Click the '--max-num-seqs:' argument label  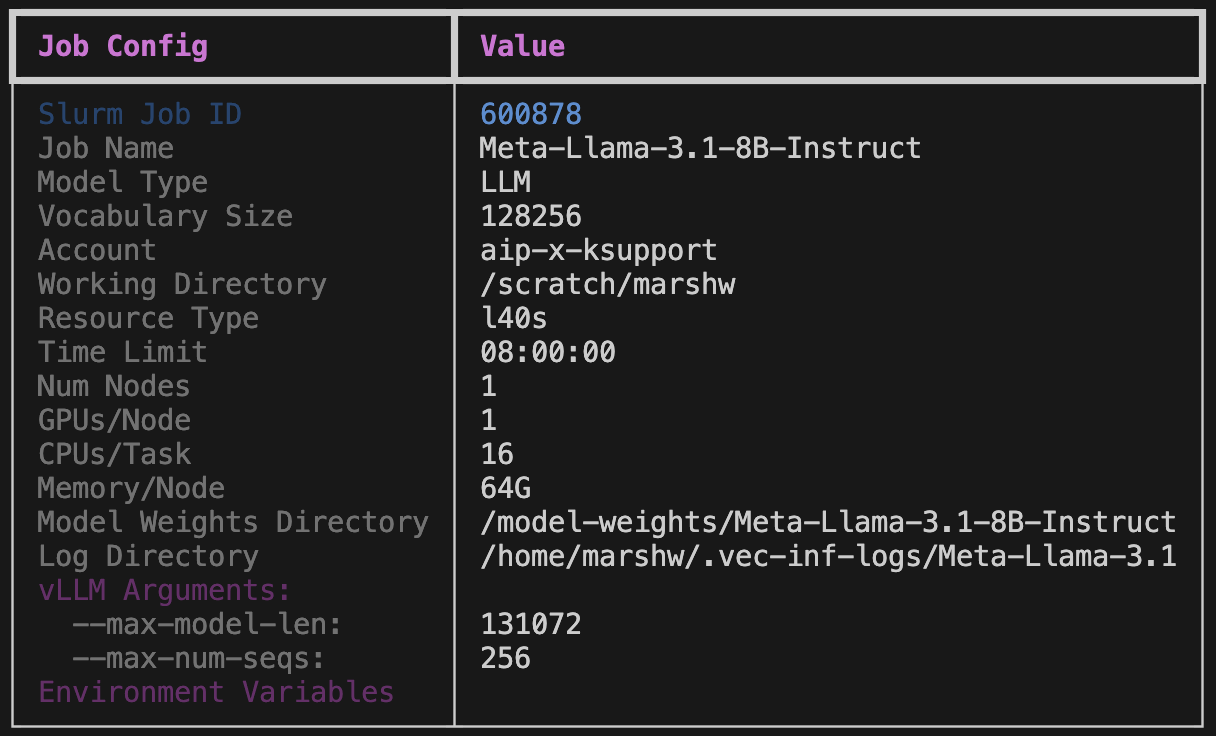tap(199, 658)
